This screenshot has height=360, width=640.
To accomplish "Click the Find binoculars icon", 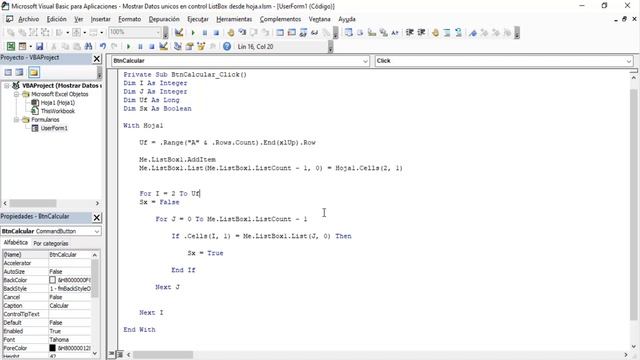I will point(88,47).
